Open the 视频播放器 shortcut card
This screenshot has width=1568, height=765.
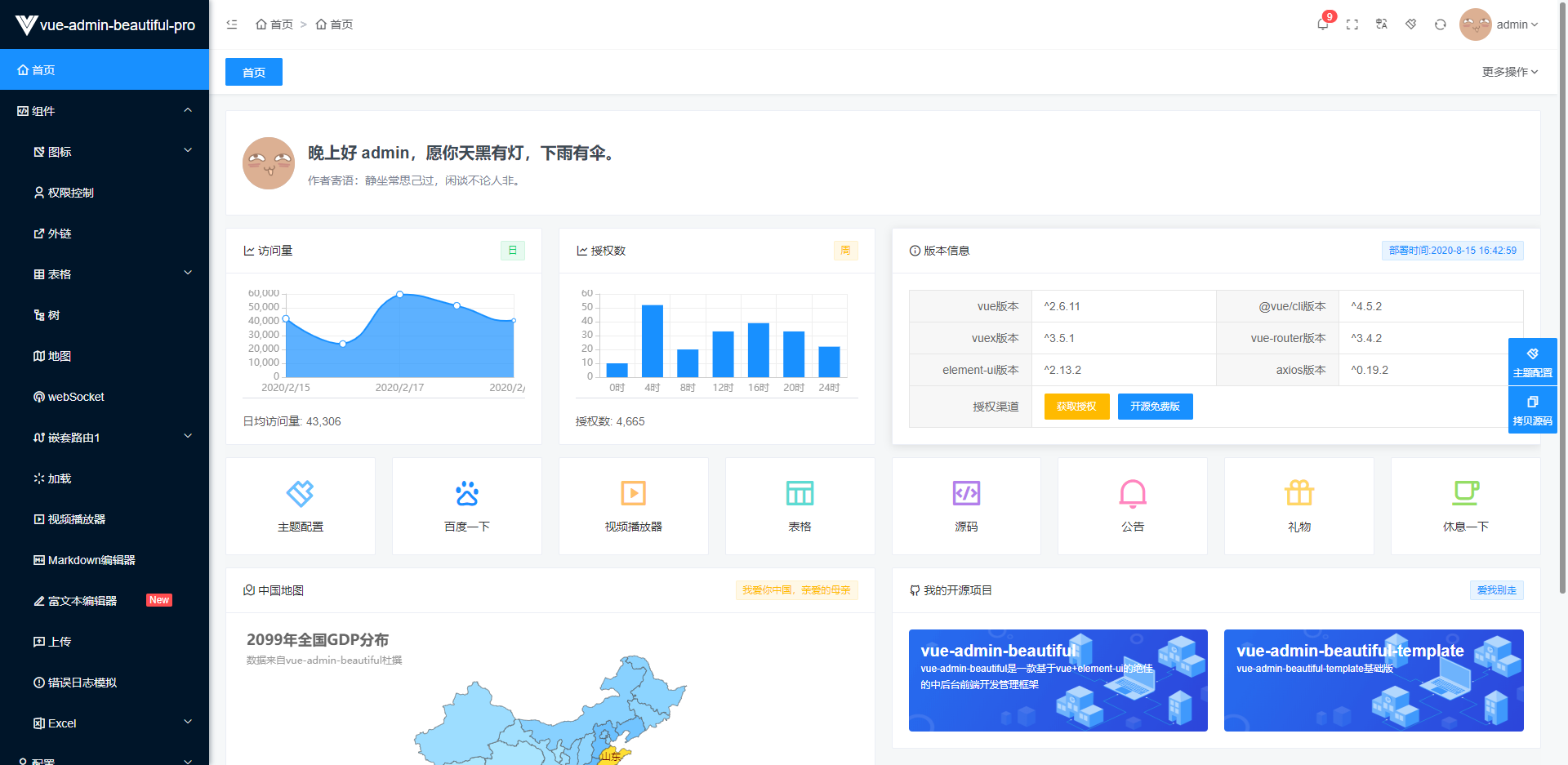click(634, 506)
